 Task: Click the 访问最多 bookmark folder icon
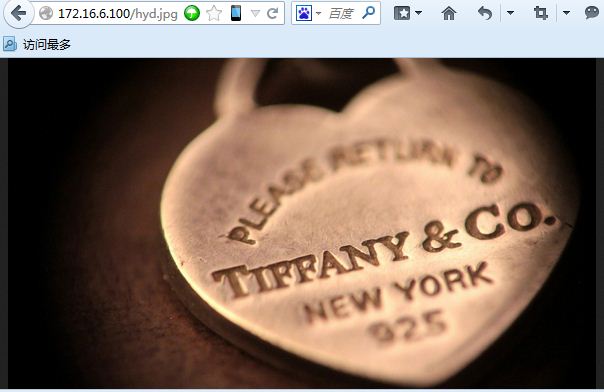click(10, 44)
